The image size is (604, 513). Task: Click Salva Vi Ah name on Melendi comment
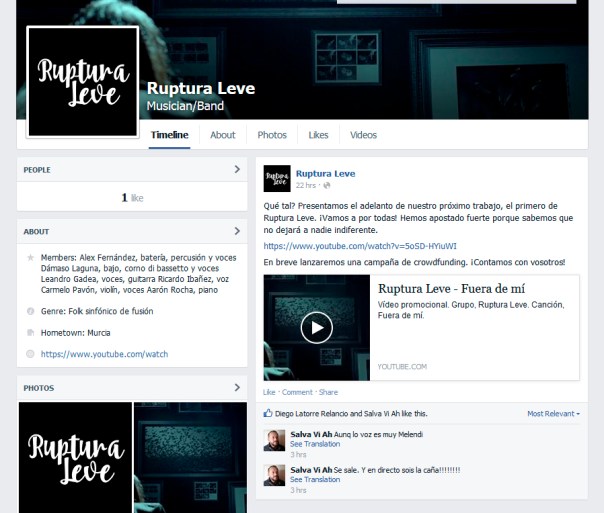click(311, 434)
